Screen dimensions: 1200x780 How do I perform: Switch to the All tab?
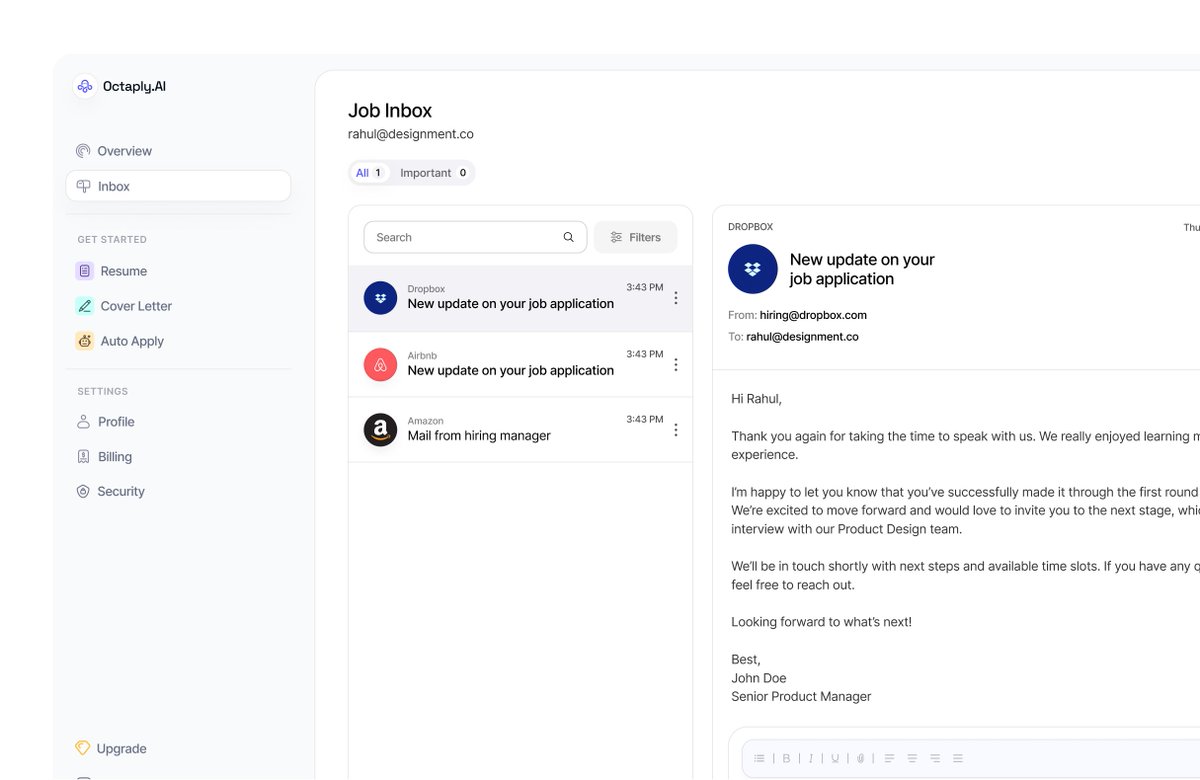click(x=369, y=173)
